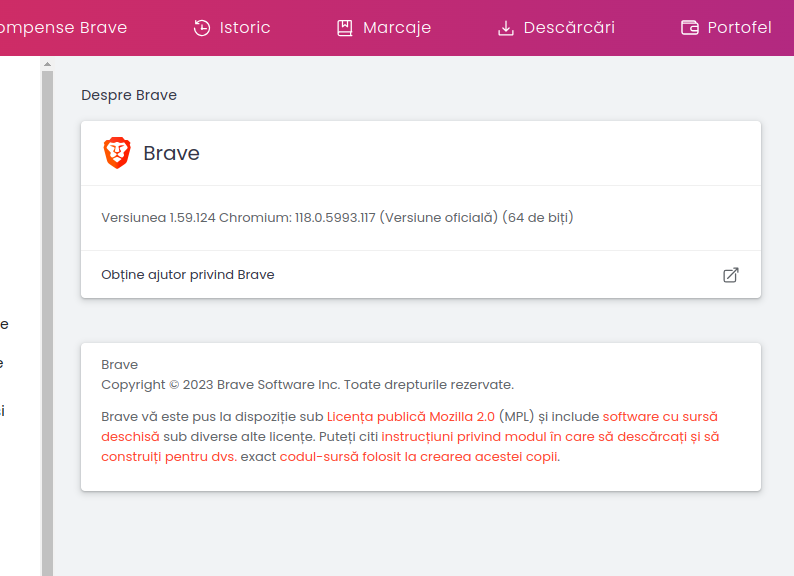This screenshot has height=576, width=794.
Task: Open codul-sursă folosit la crearea link
Action: tap(418, 456)
